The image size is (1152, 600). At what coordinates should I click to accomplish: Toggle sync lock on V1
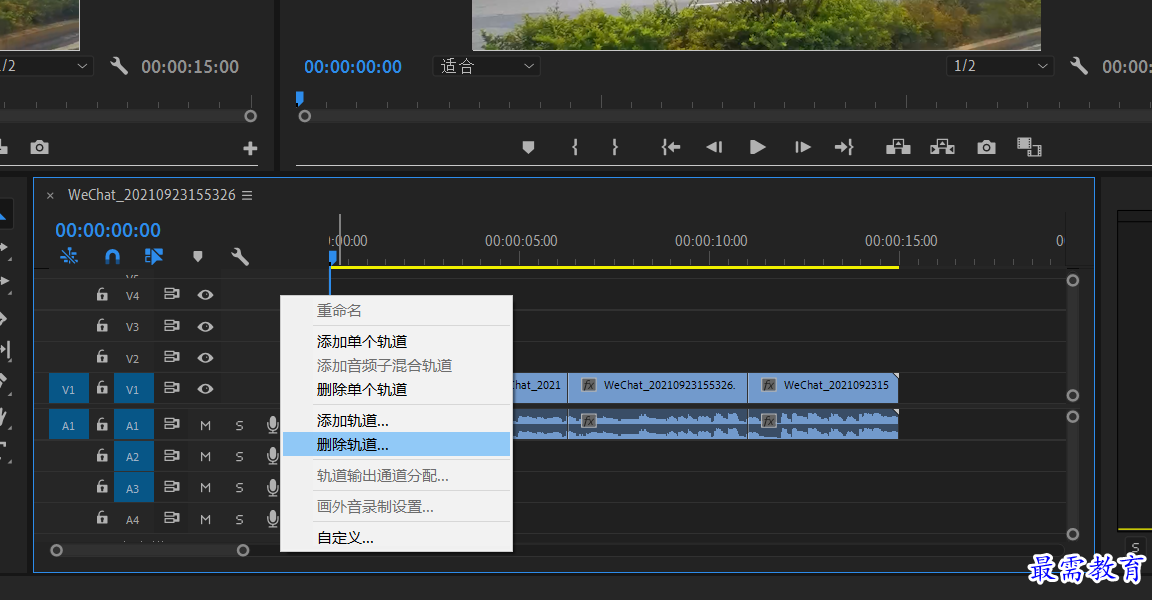coord(171,387)
